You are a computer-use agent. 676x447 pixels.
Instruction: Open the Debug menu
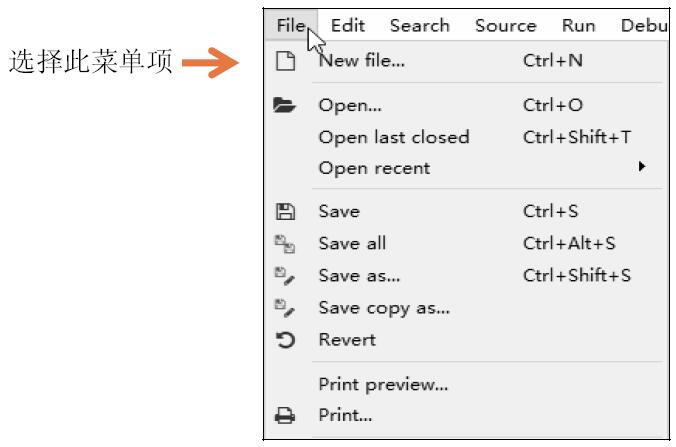tap(645, 25)
